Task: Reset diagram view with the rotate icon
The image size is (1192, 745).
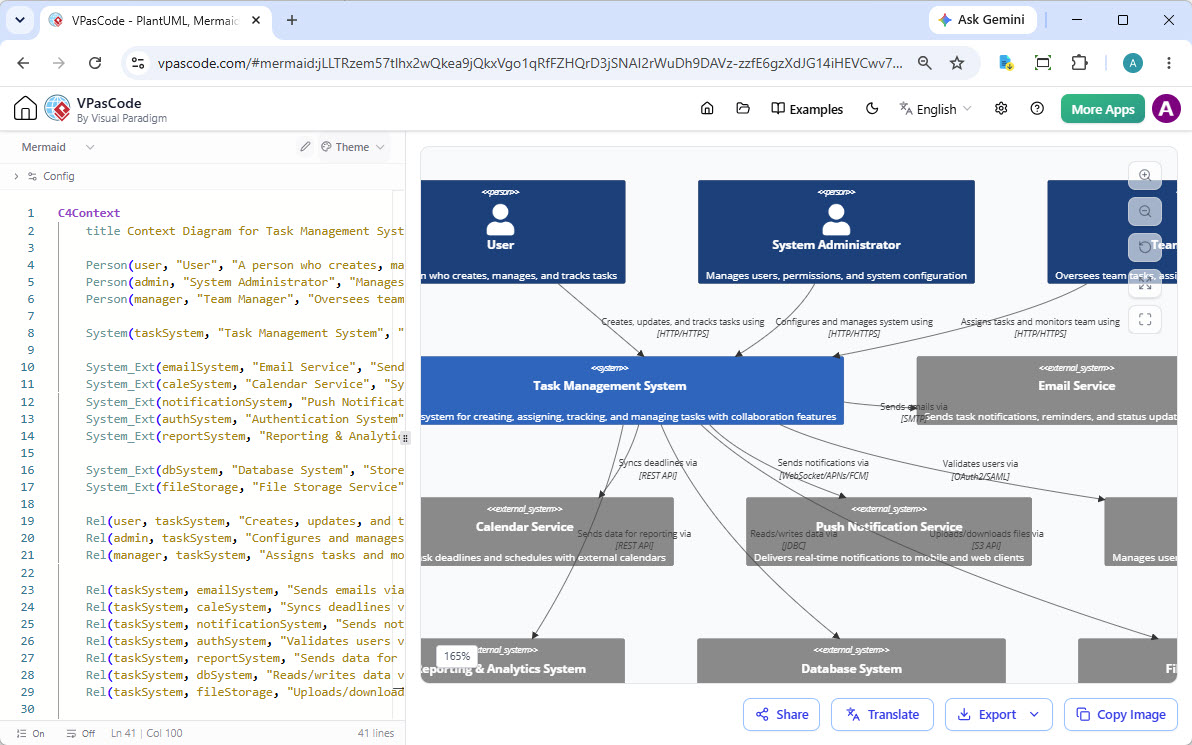Action: coord(1145,247)
